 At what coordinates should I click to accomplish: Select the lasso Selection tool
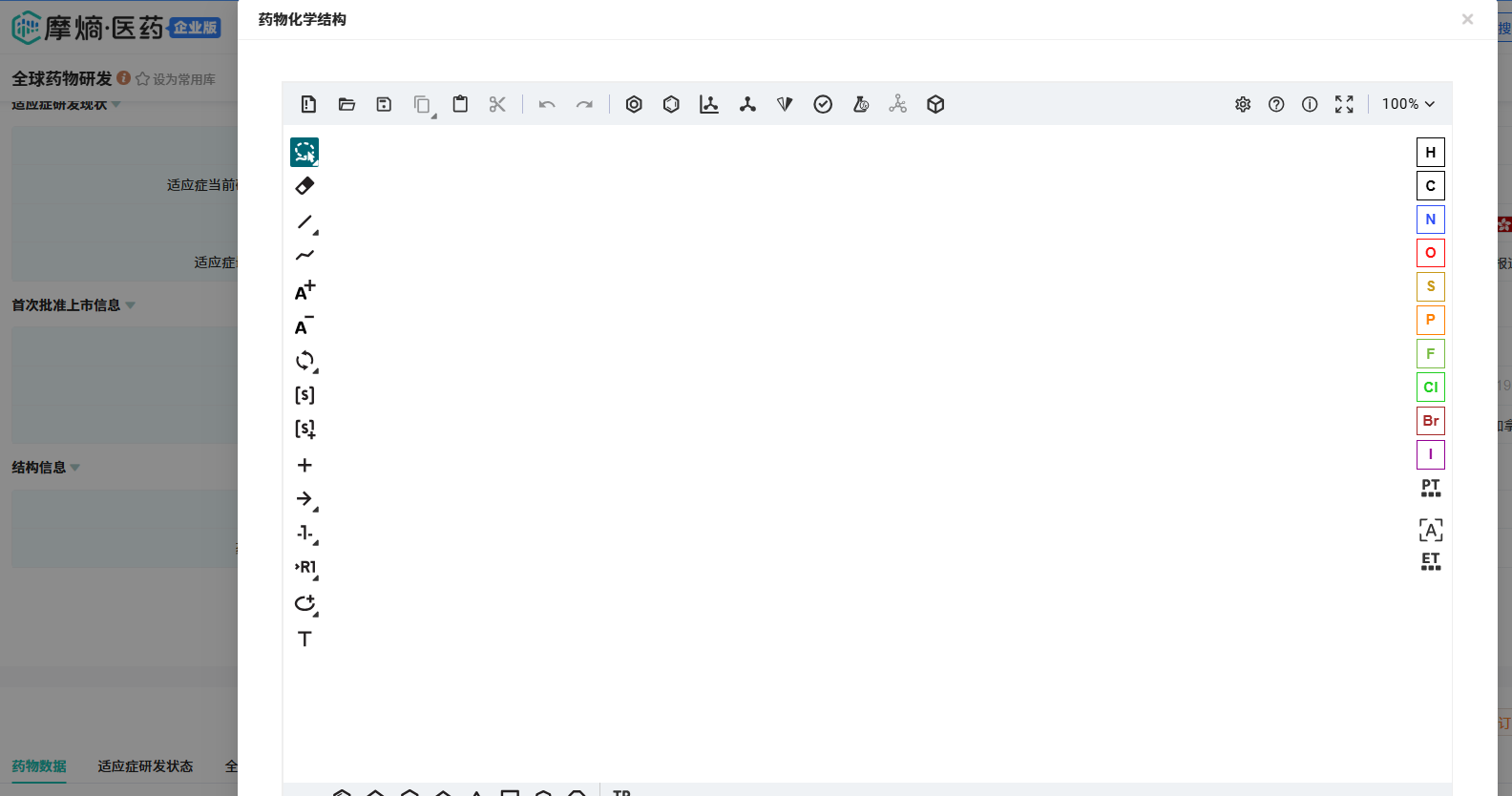(304, 152)
